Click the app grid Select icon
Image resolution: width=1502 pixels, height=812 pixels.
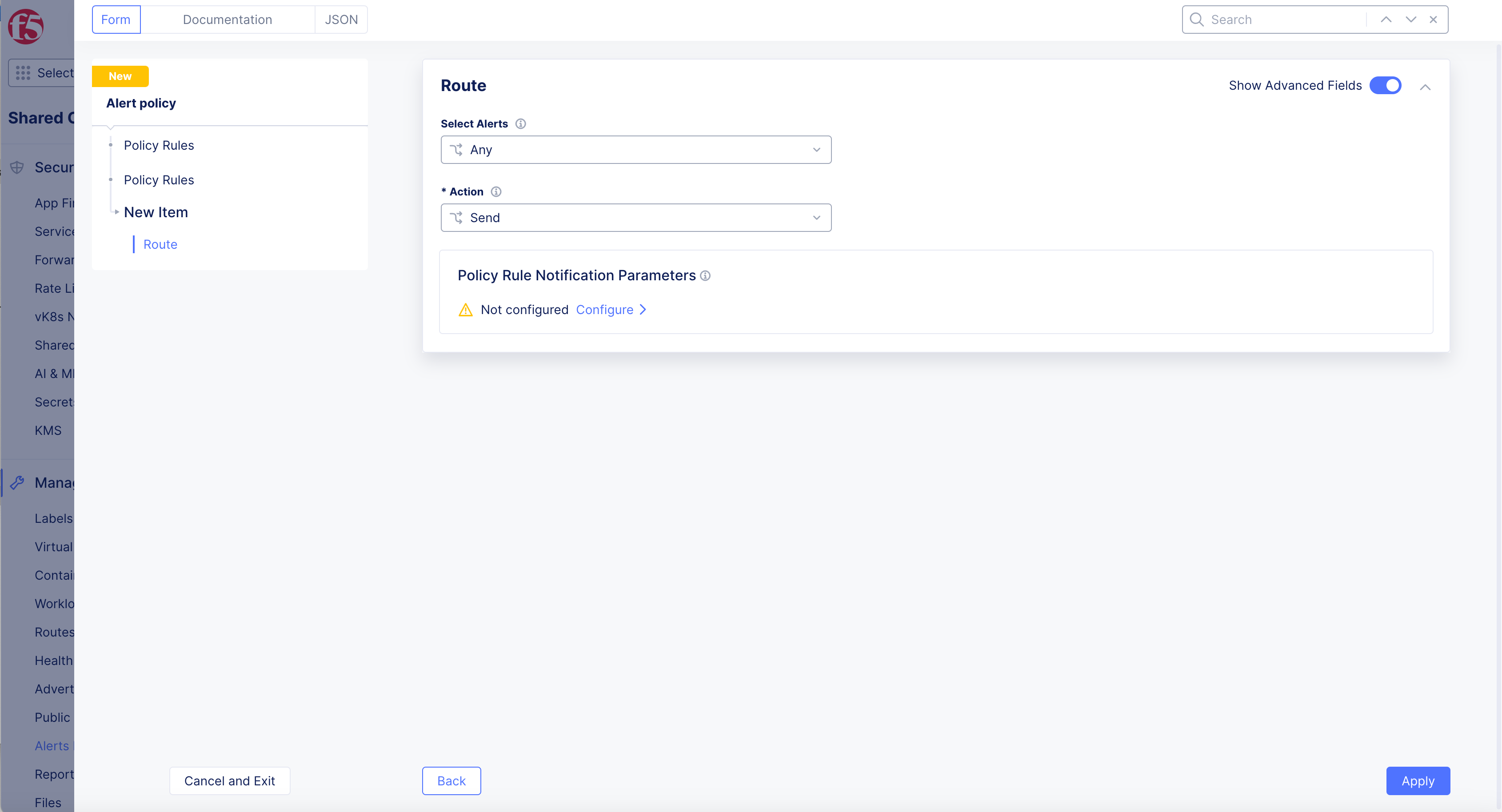point(23,73)
